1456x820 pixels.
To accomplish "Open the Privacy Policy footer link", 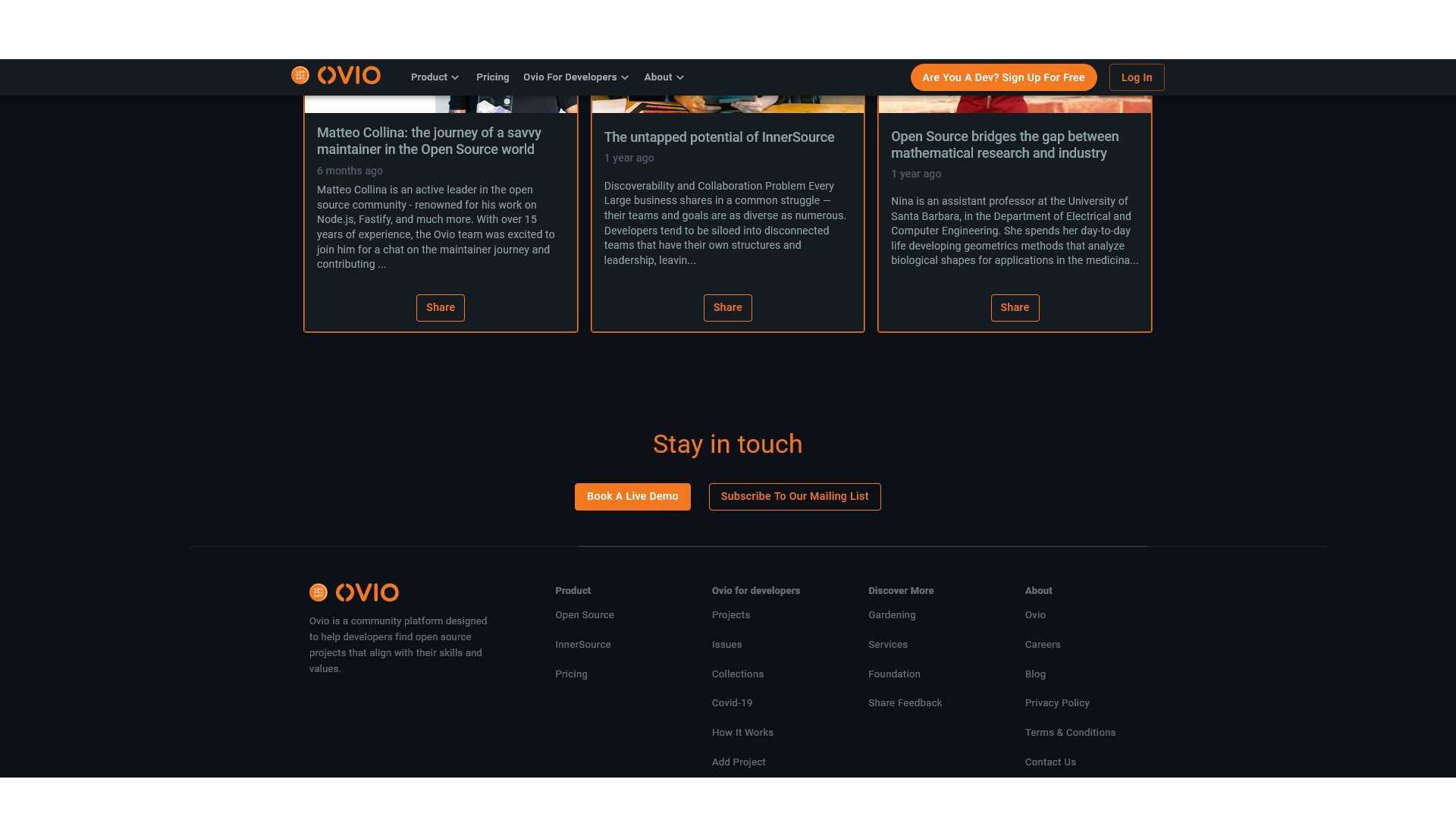I will [1056, 703].
